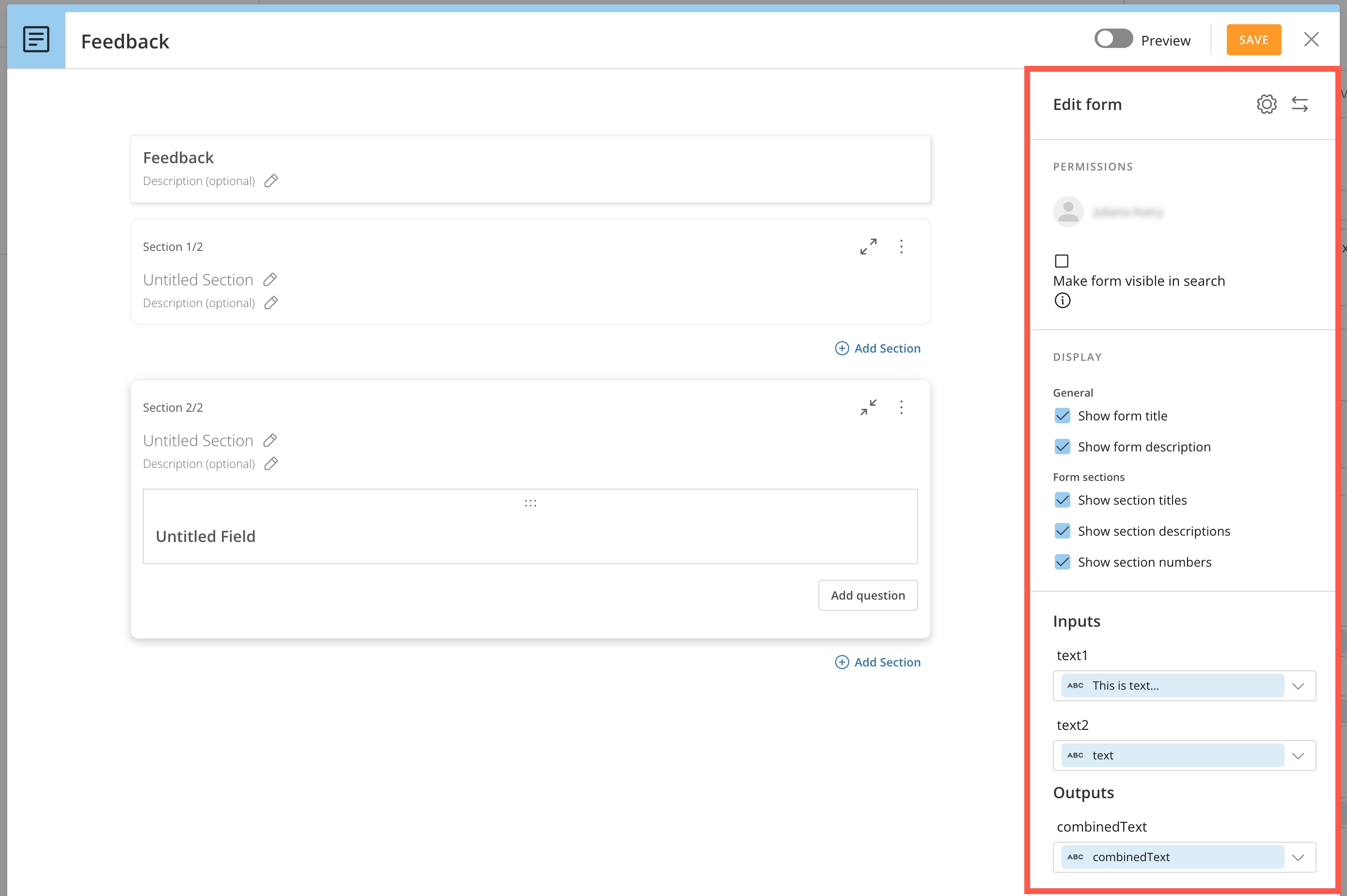Click the Add question button
The width and height of the screenshot is (1347, 896).
click(x=868, y=595)
